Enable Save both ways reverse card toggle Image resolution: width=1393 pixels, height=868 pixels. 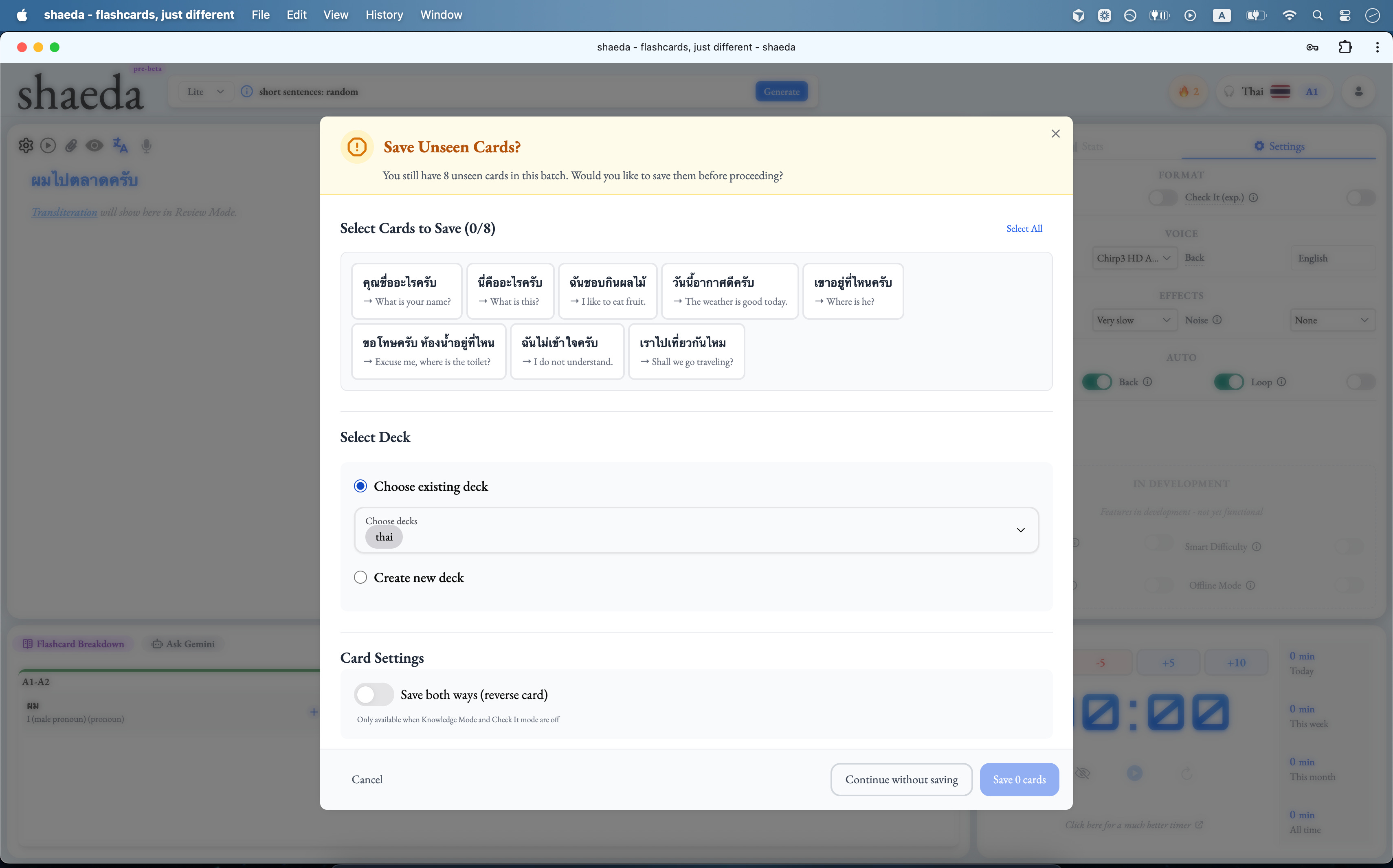coord(374,694)
